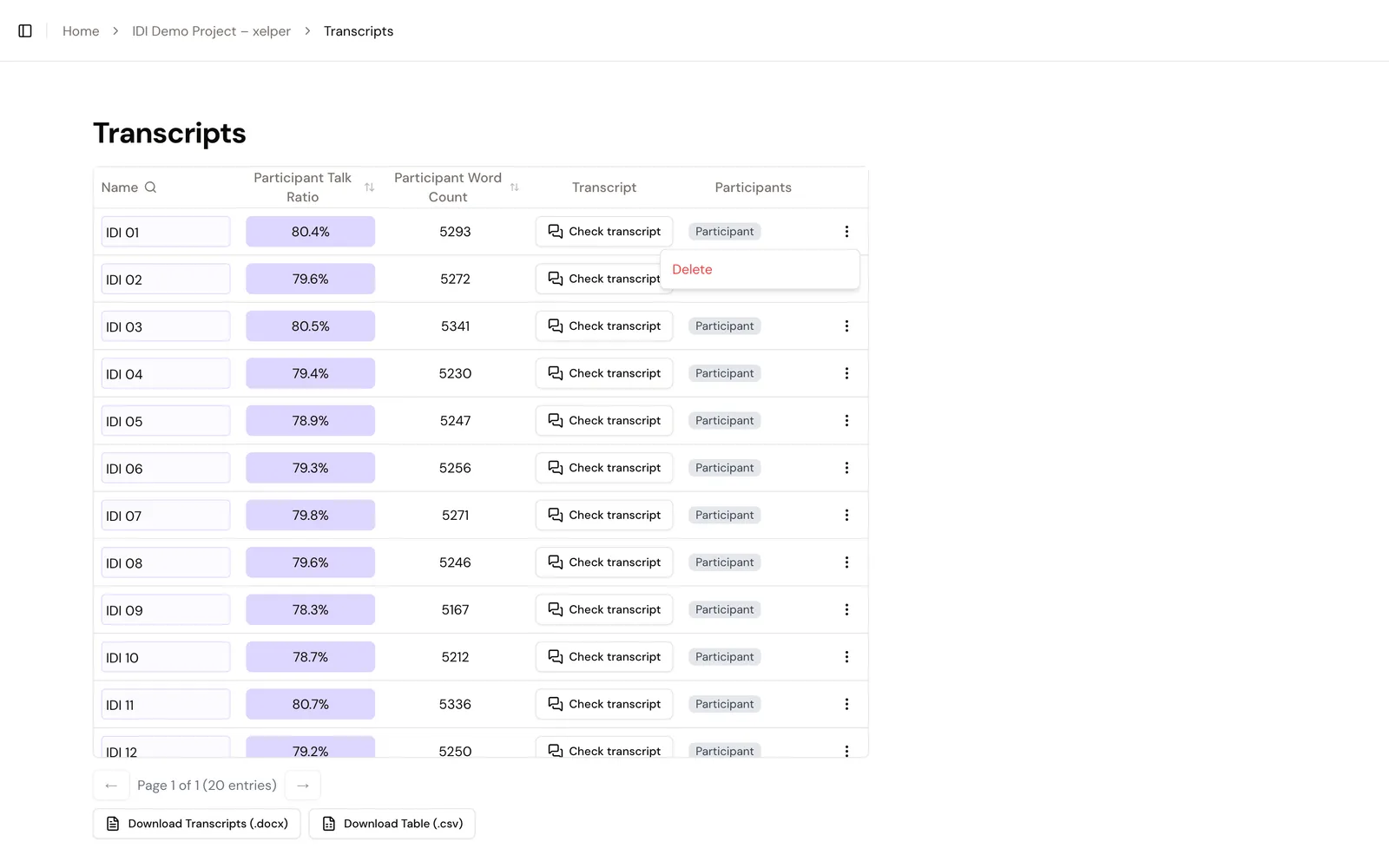Download Transcripts (.docx) file
Viewport: 1389px width, 868px height.
197,824
